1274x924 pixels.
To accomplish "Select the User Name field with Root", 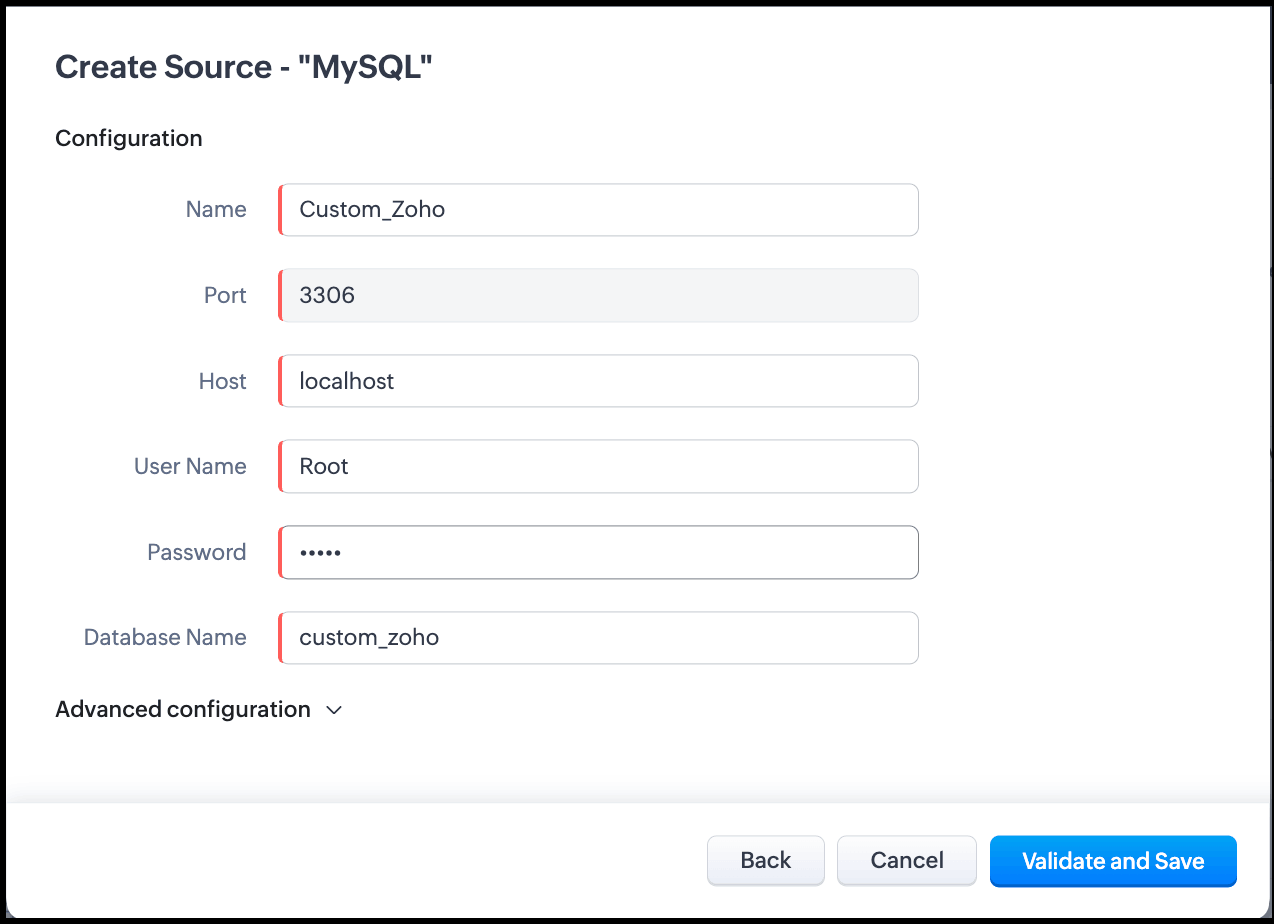I will point(598,467).
